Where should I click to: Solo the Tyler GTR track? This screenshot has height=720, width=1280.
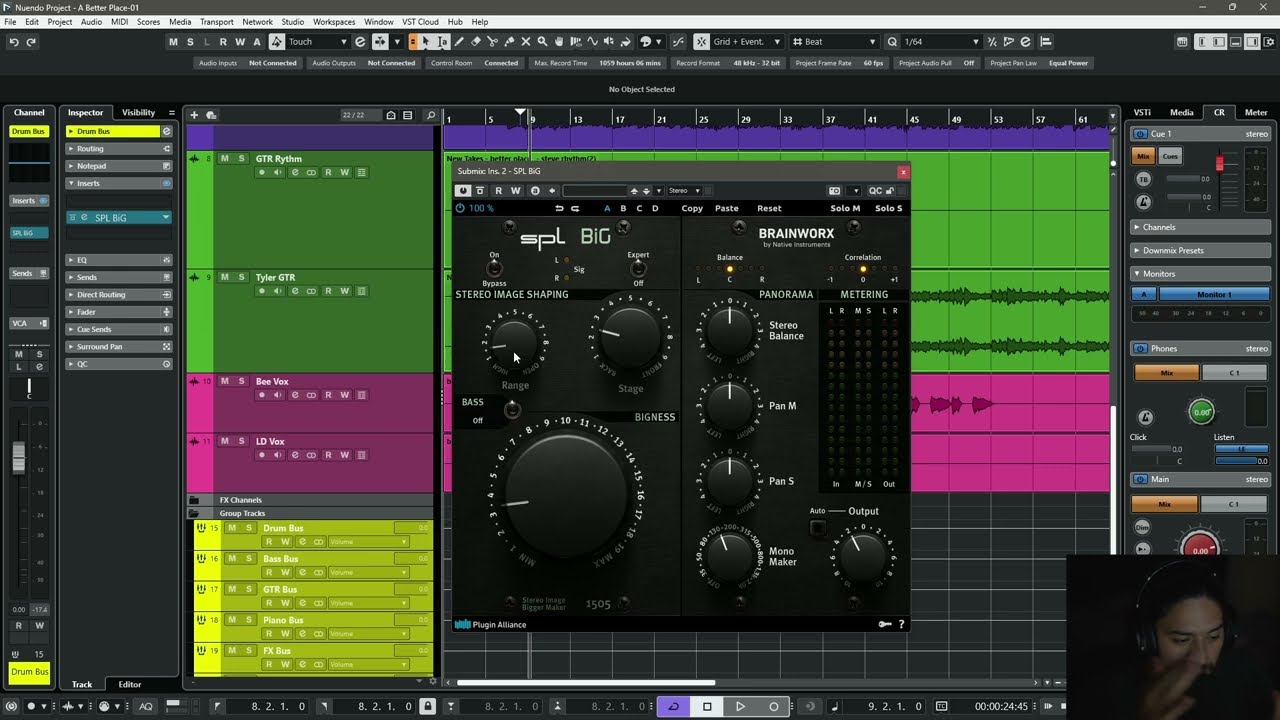(241, 277)
